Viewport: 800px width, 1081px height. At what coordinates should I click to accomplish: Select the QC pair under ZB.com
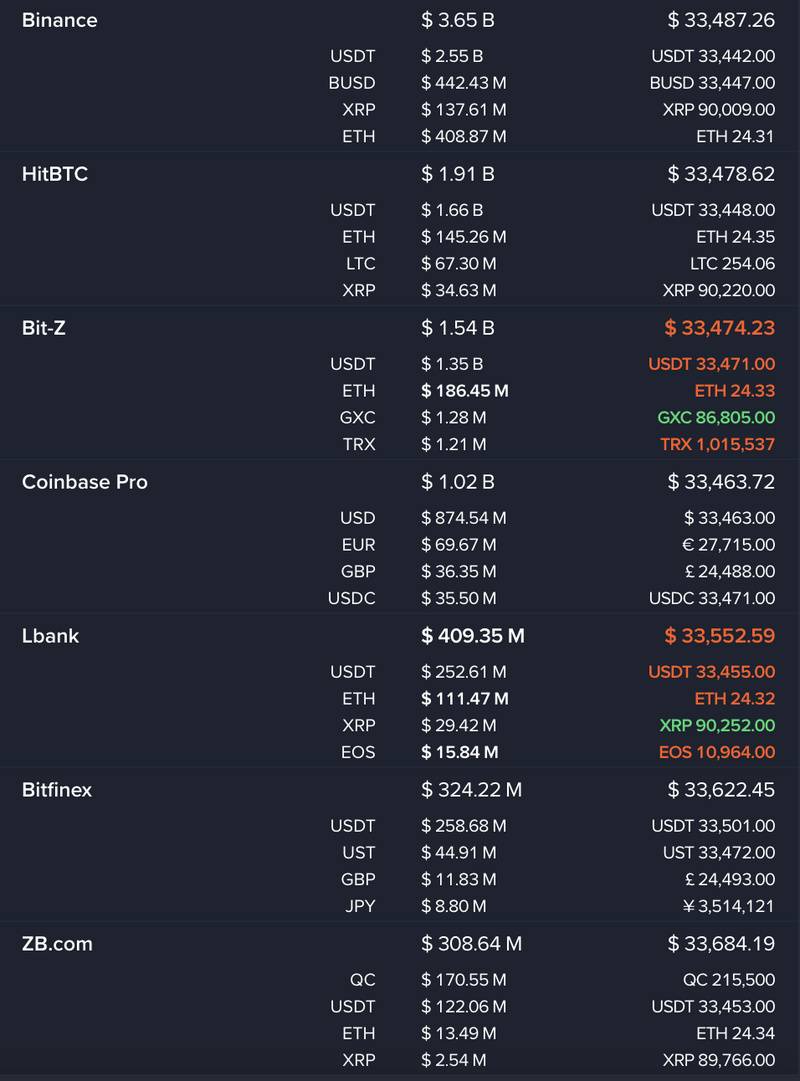(x=364, y=980)
